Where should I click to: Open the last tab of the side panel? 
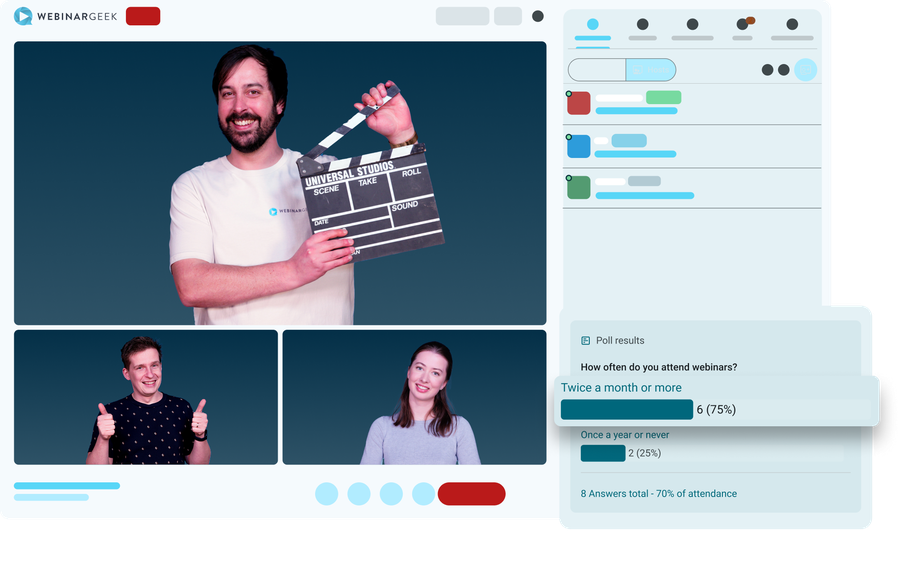click(792, 29)
